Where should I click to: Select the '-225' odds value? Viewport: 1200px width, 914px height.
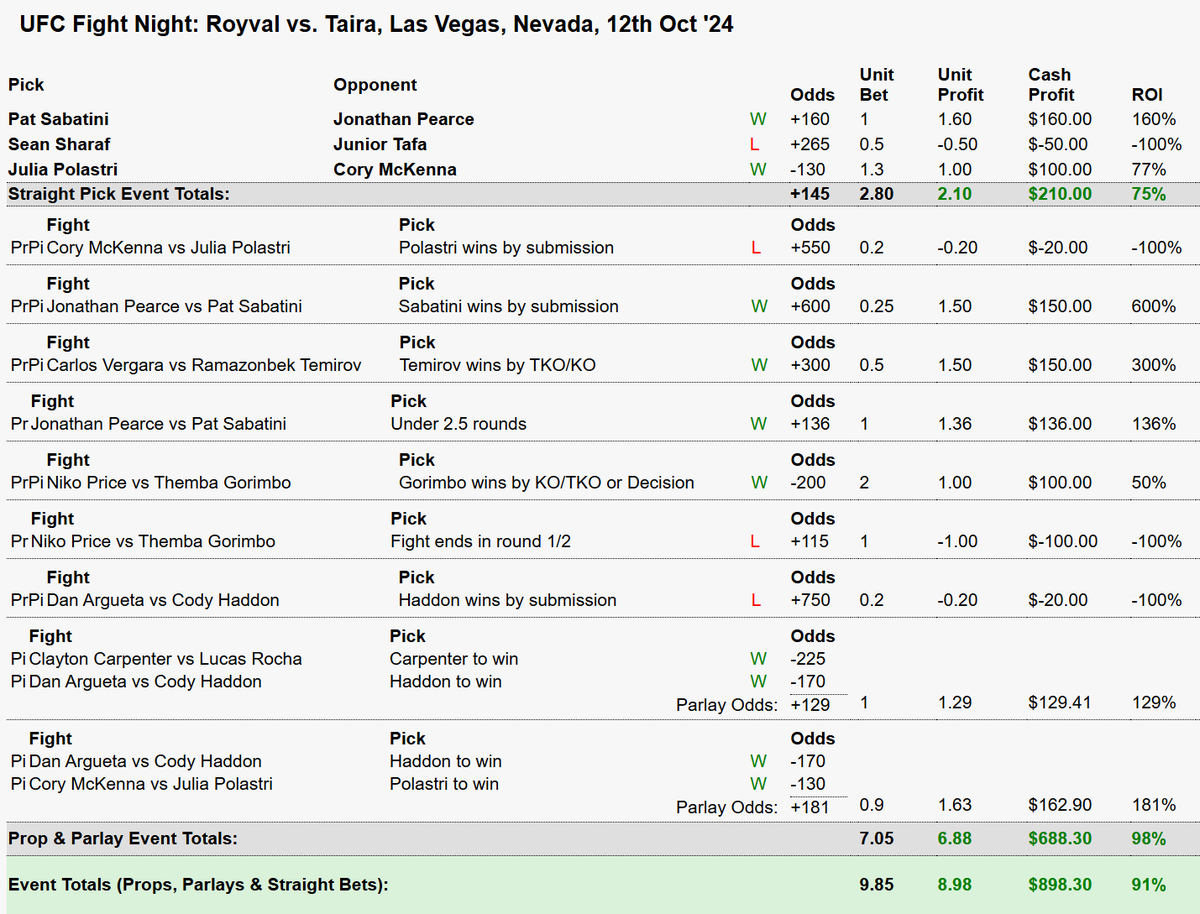click(x=808, y=659)
